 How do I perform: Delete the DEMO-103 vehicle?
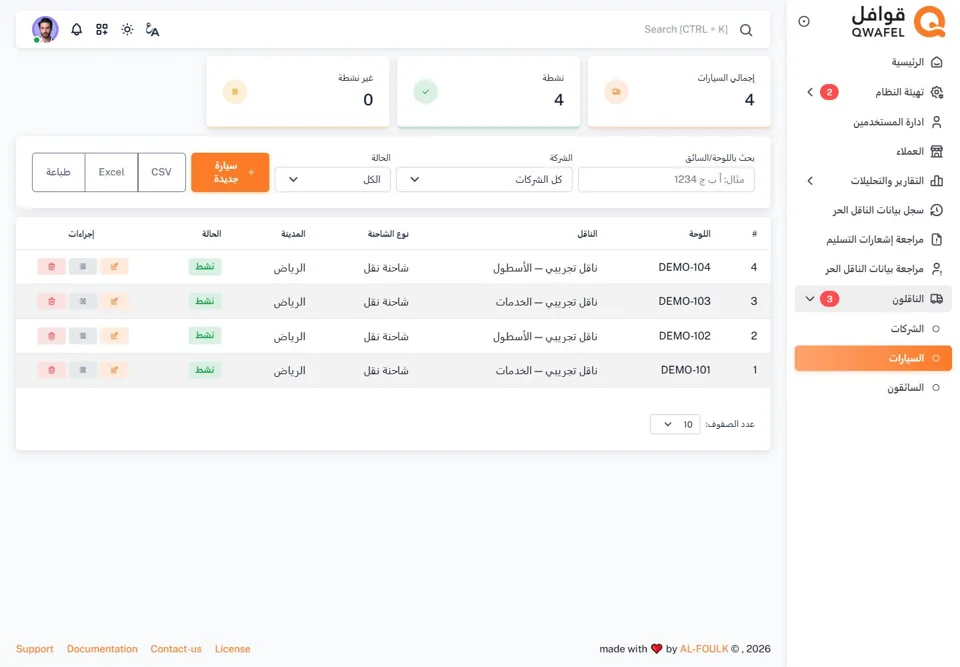click(51, 301)
